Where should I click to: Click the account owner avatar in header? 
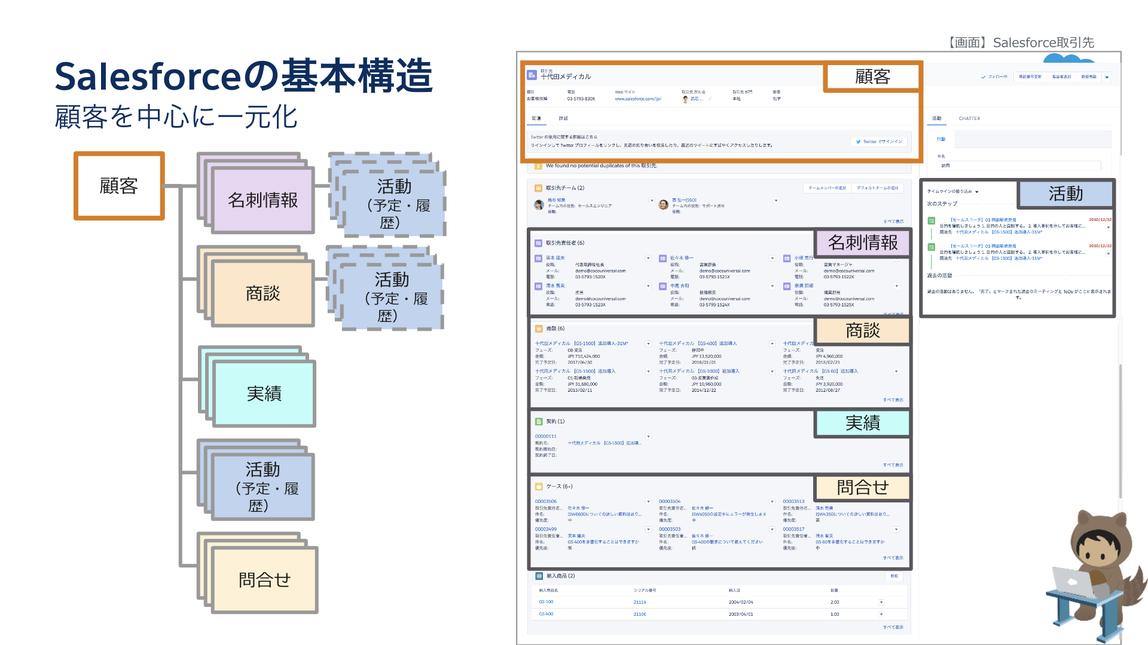click(x=685, y=98)
